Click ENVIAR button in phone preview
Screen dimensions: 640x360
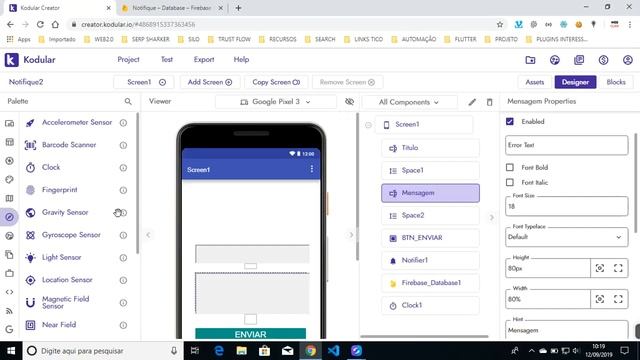tap(251, 334)
